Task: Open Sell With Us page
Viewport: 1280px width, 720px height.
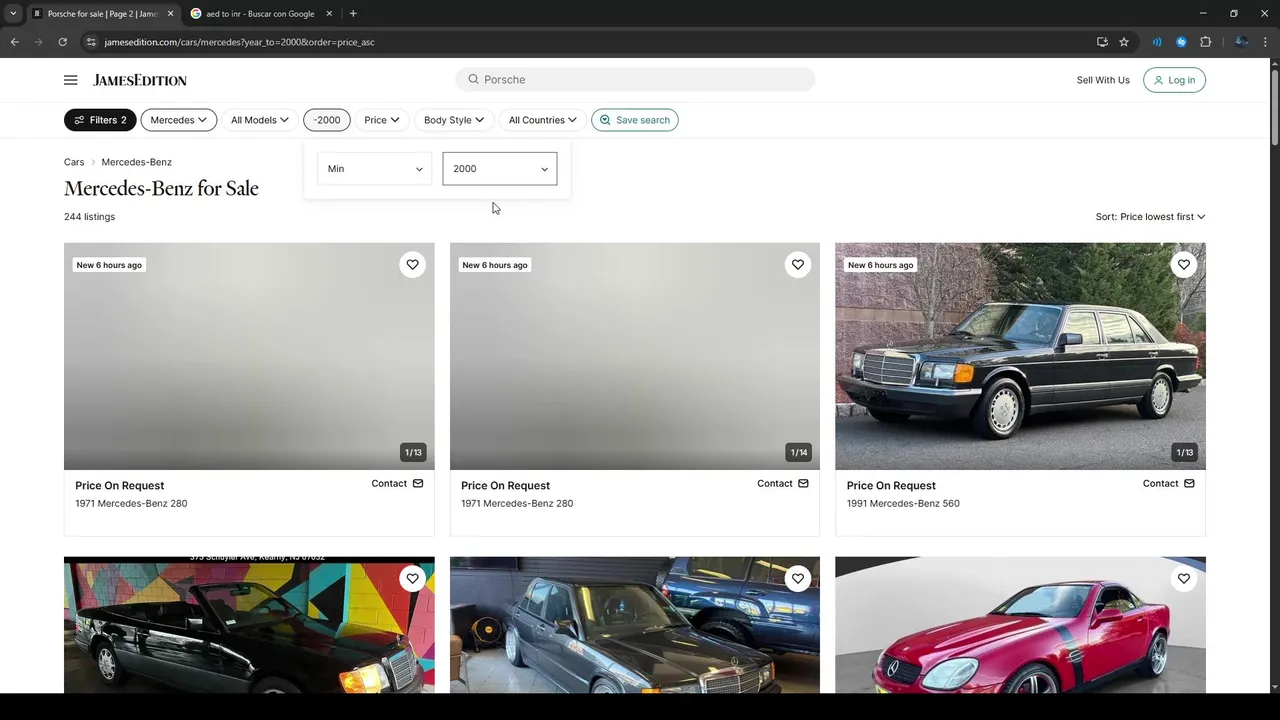Action: 1103,80
